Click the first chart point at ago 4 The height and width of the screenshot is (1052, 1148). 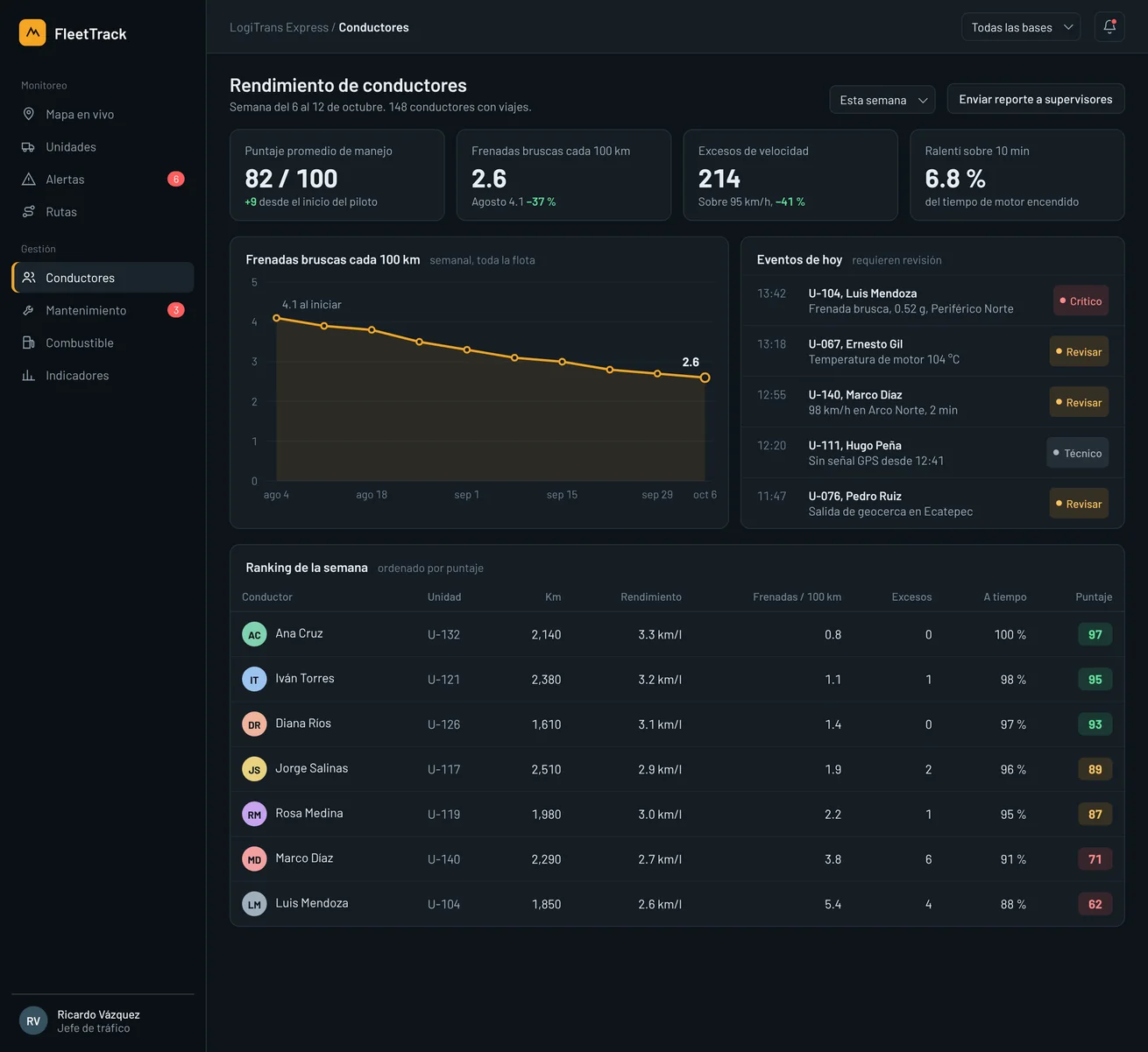[x=277, y=318]
